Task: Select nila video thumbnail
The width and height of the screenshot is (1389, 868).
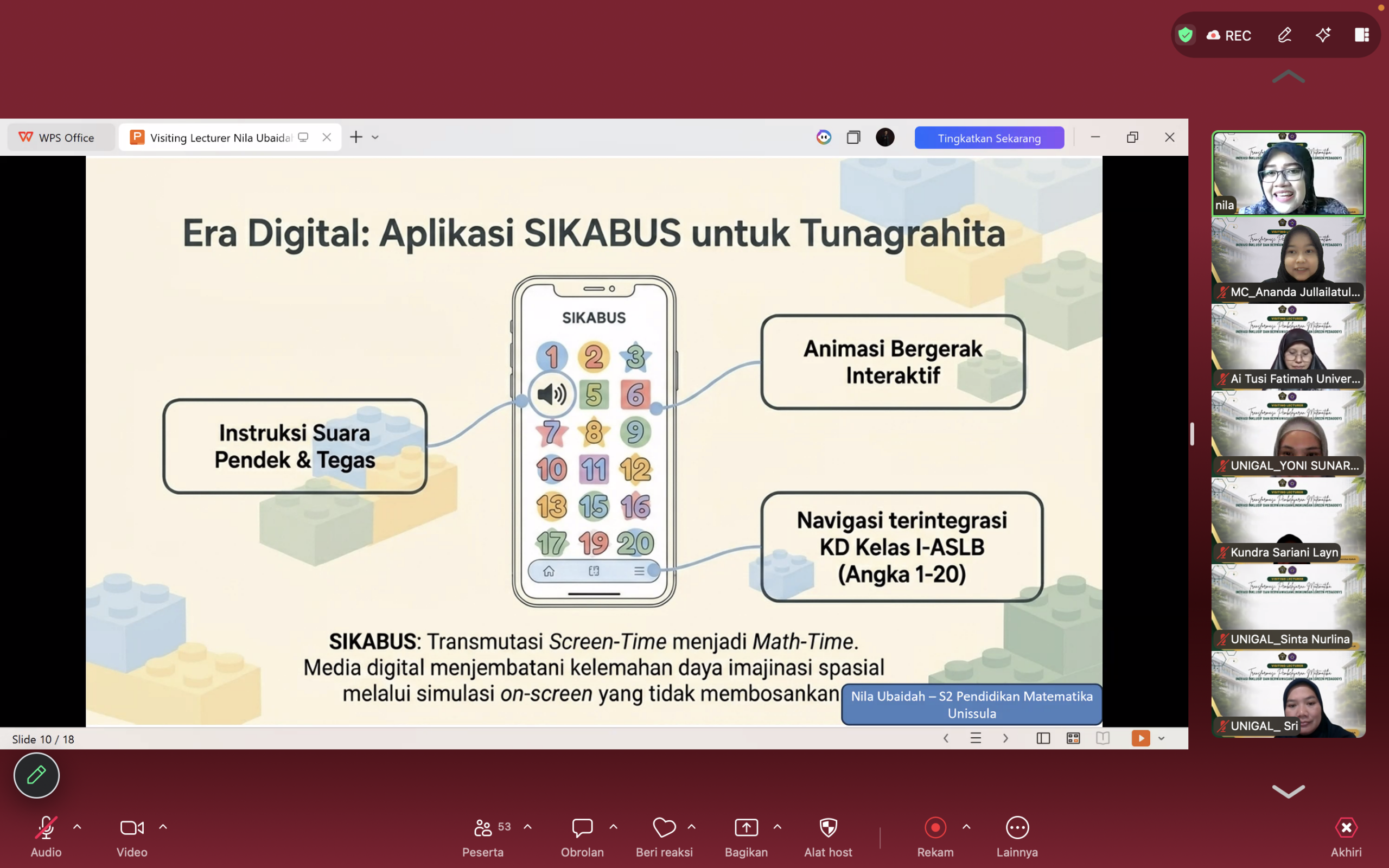Action: (x=1289, y=174)
